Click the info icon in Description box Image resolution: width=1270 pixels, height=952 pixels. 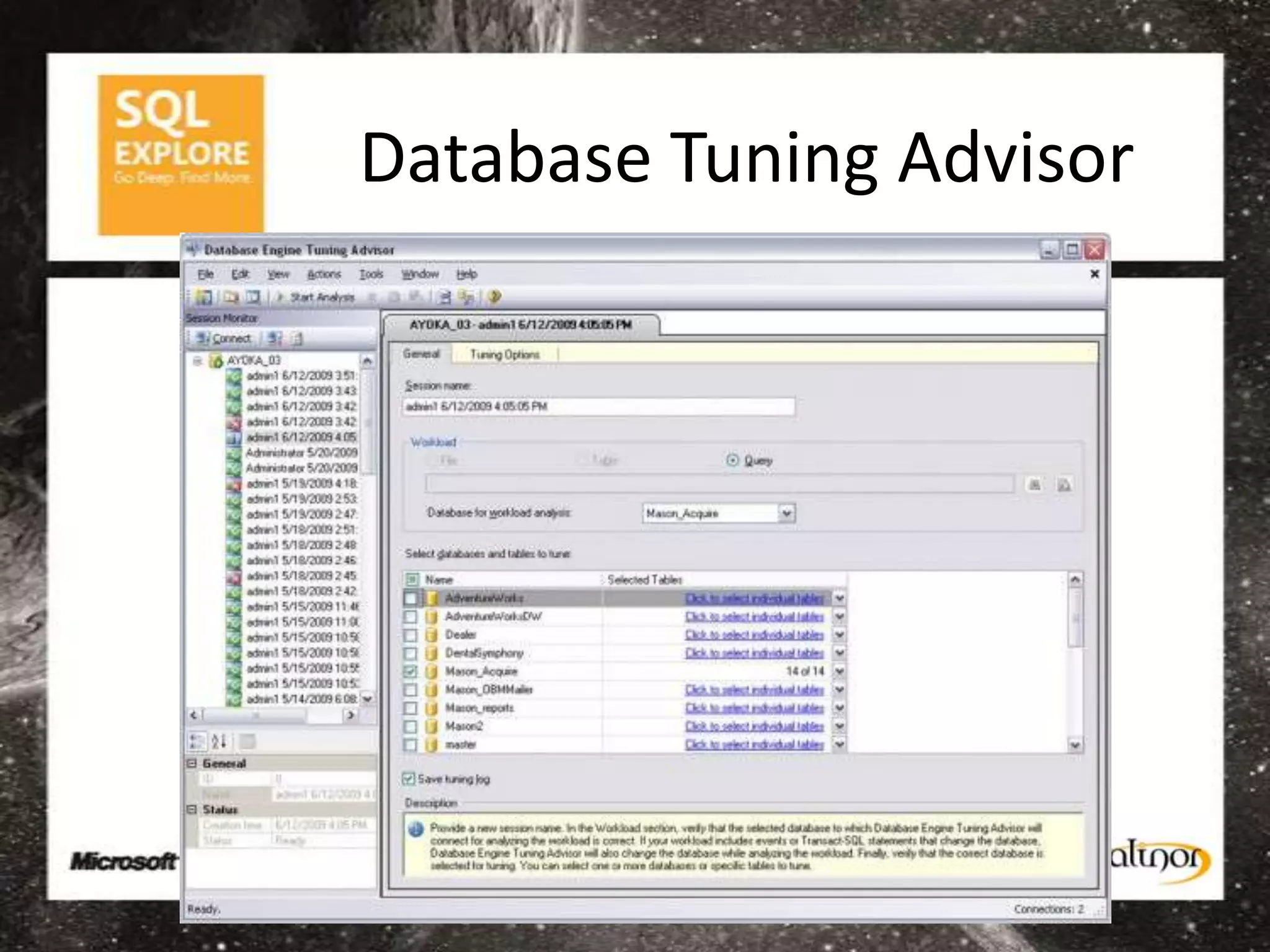coord(416,829)
